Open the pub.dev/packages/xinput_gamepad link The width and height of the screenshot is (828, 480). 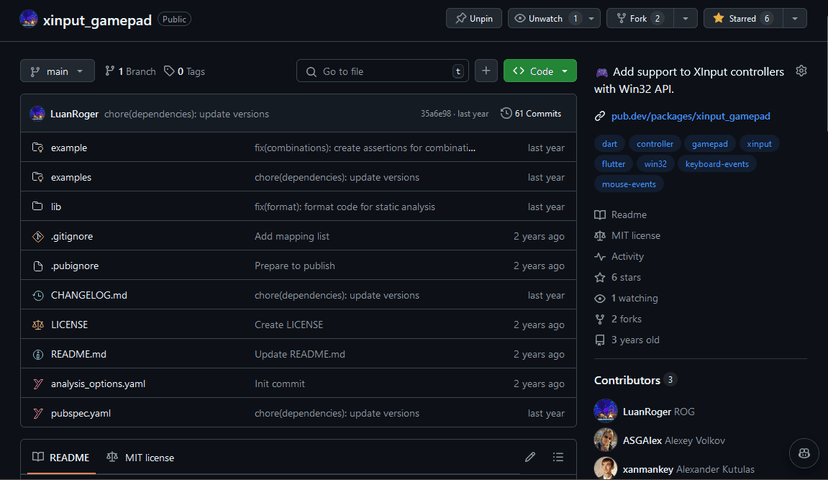click(x=690, y=116)
